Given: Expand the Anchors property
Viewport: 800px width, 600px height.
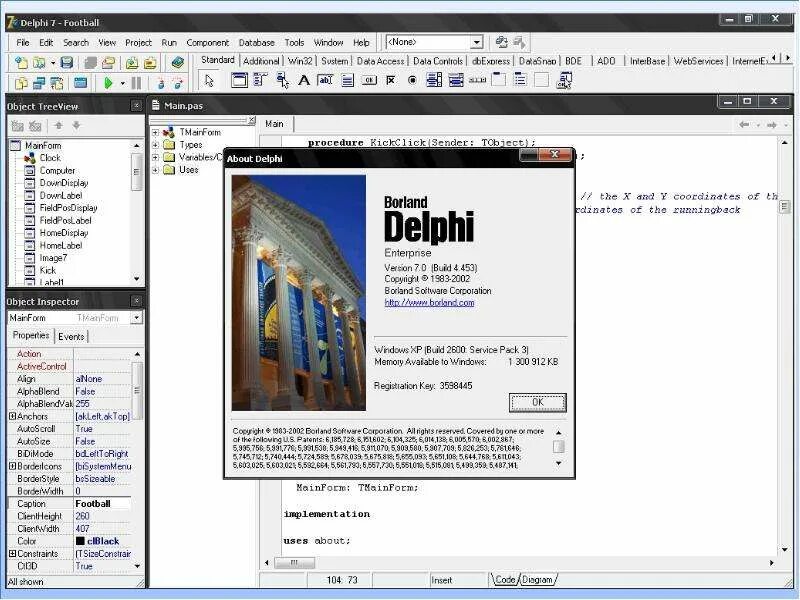Looking at the screenshot, I should click(x=12, y=416).
